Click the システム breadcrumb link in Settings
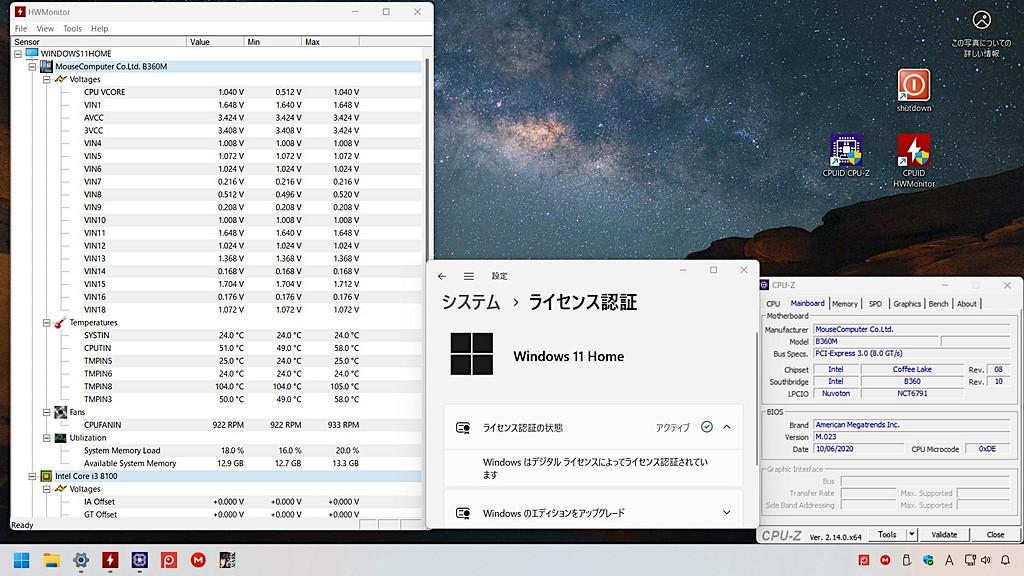Screen dimensions: 1024x576 click(x=471, y=302)
